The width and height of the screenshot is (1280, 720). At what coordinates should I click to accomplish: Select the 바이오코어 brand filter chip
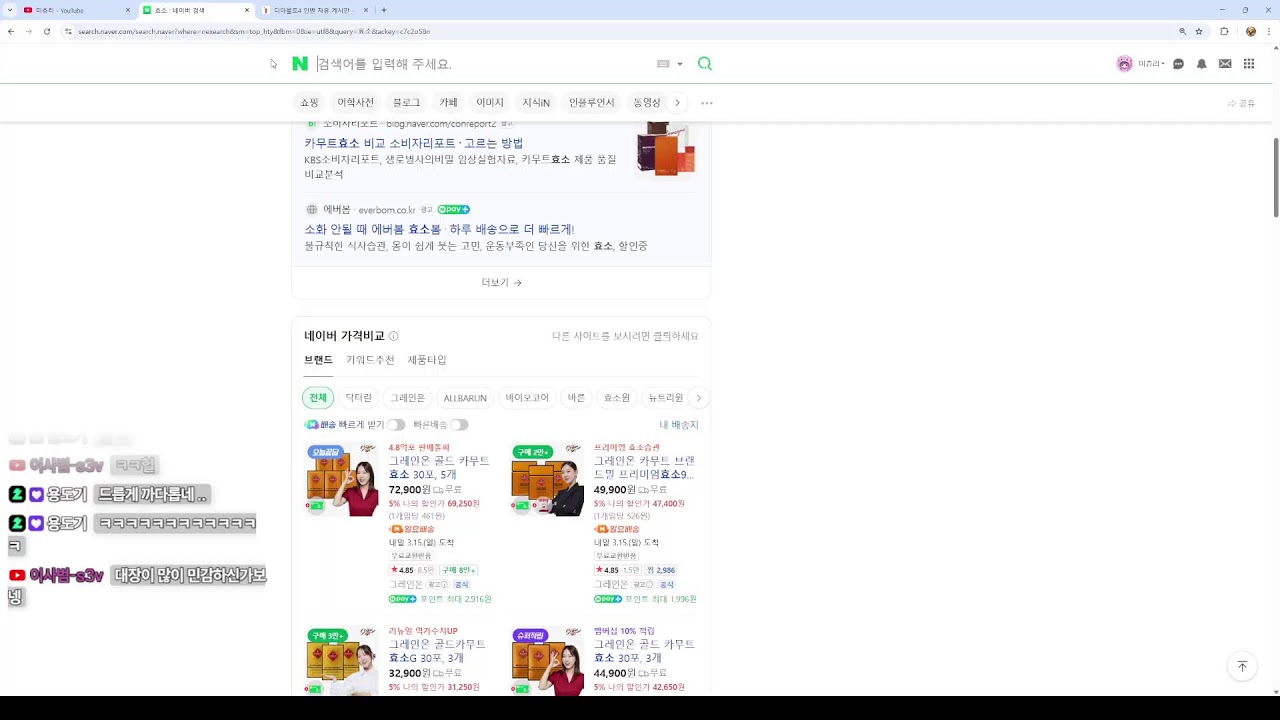click(527, 398)
